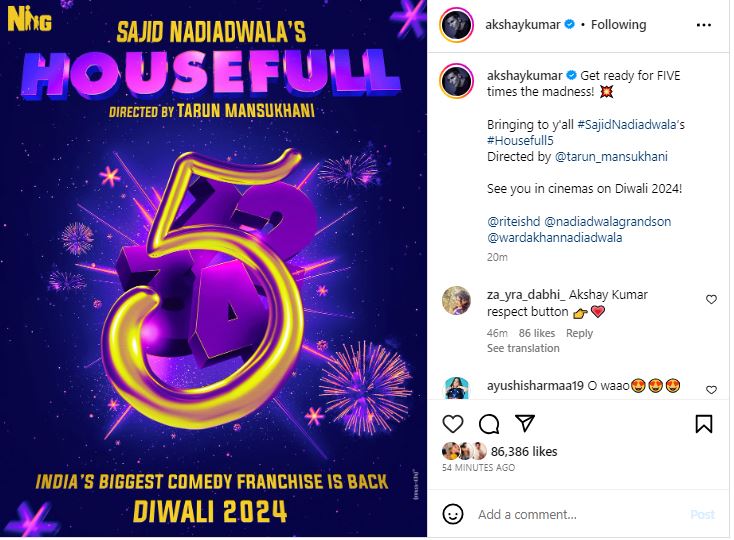Like ayushisharmaa19's comment
The width and height of the screenshot is (734, 540).
[711, 390]
